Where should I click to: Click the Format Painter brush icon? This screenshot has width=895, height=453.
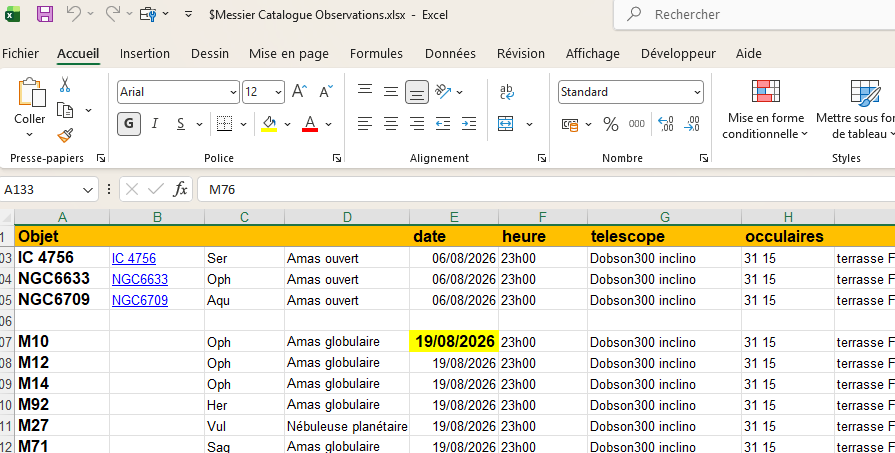pyautogui.click(x=65, y=136)
